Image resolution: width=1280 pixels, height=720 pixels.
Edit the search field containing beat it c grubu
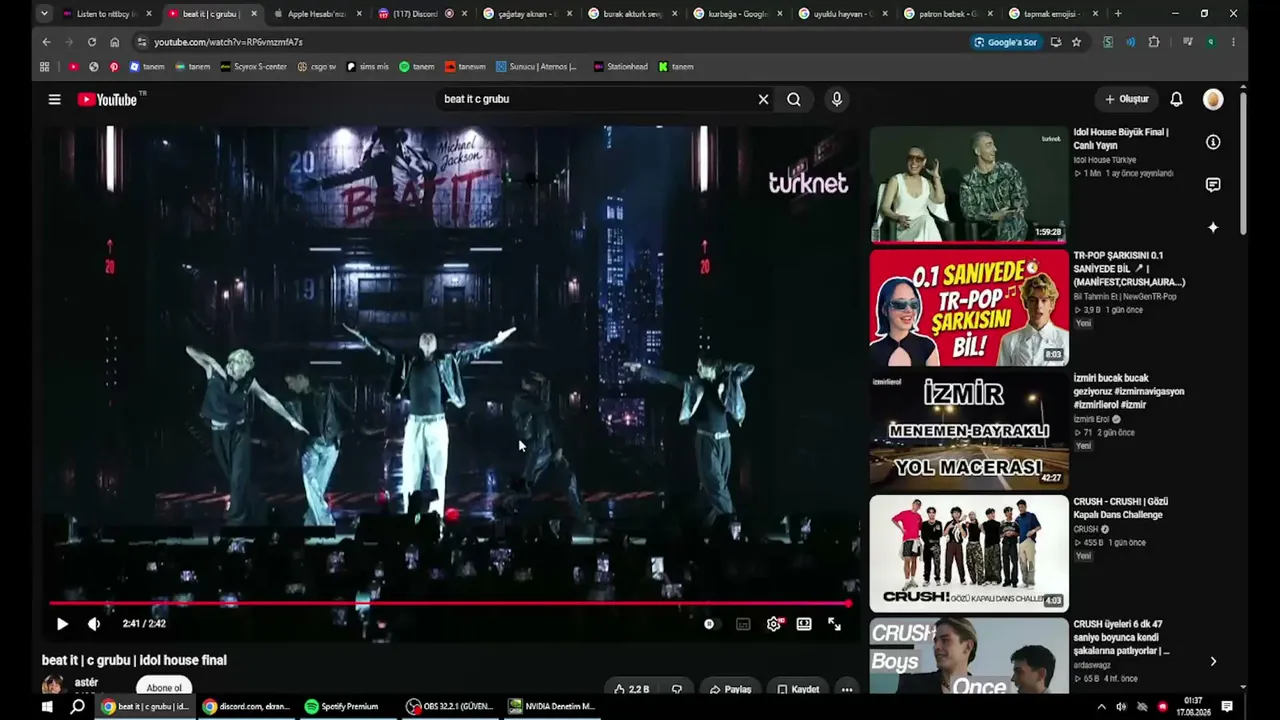(595, 99)
